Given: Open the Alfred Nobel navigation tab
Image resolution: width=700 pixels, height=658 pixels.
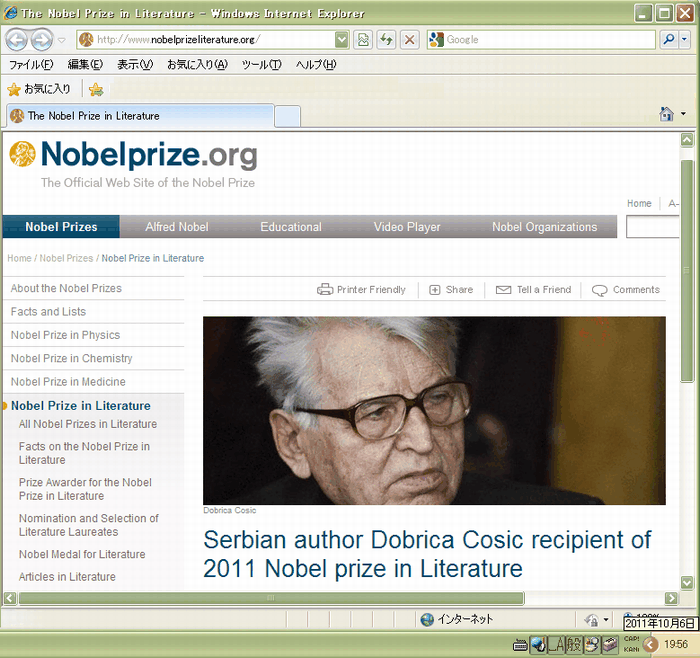Looking at the screenshot, I should (x=177, y=227).
